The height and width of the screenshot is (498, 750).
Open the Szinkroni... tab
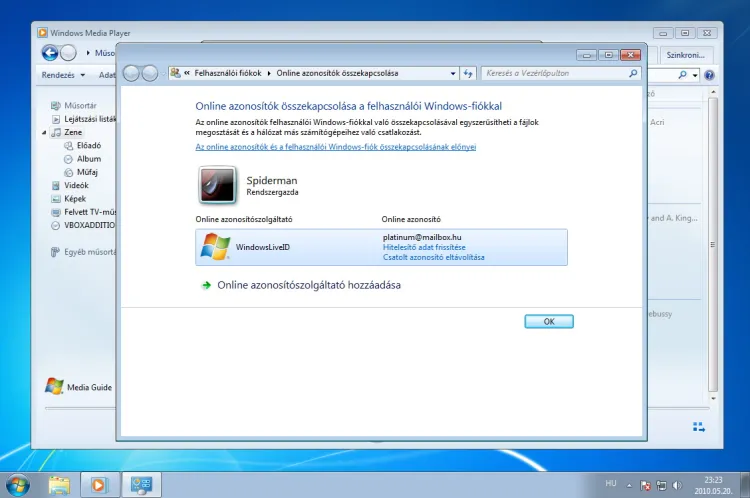[690, 54]
